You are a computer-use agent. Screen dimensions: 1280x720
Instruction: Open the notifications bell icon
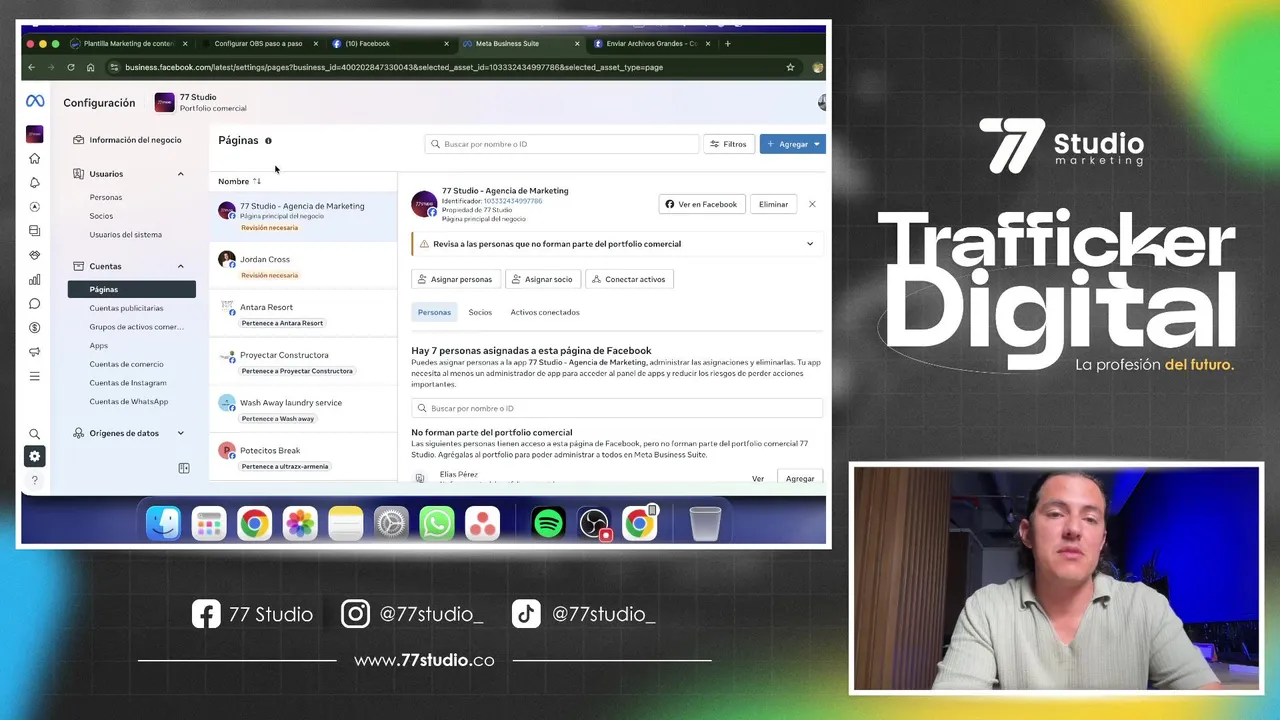point(35,183)
